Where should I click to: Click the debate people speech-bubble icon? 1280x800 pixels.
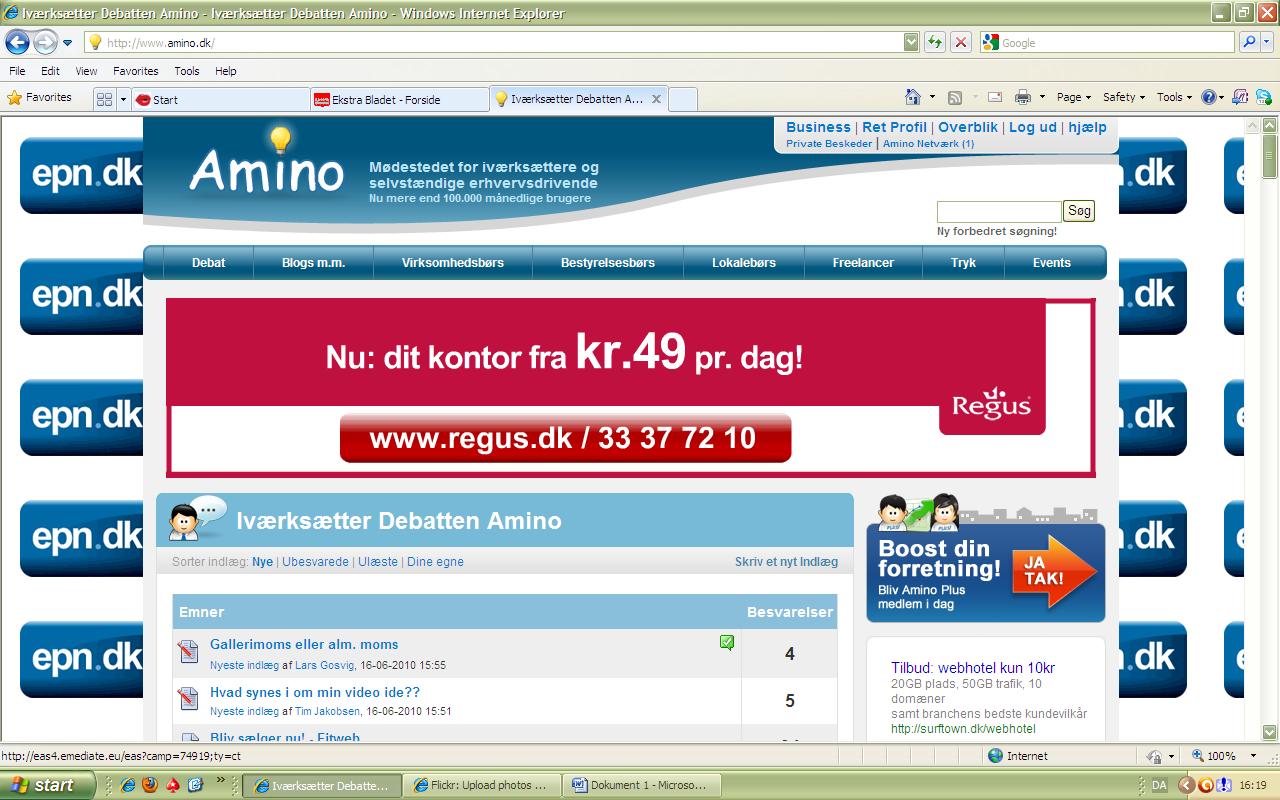[x=197, y=518]
